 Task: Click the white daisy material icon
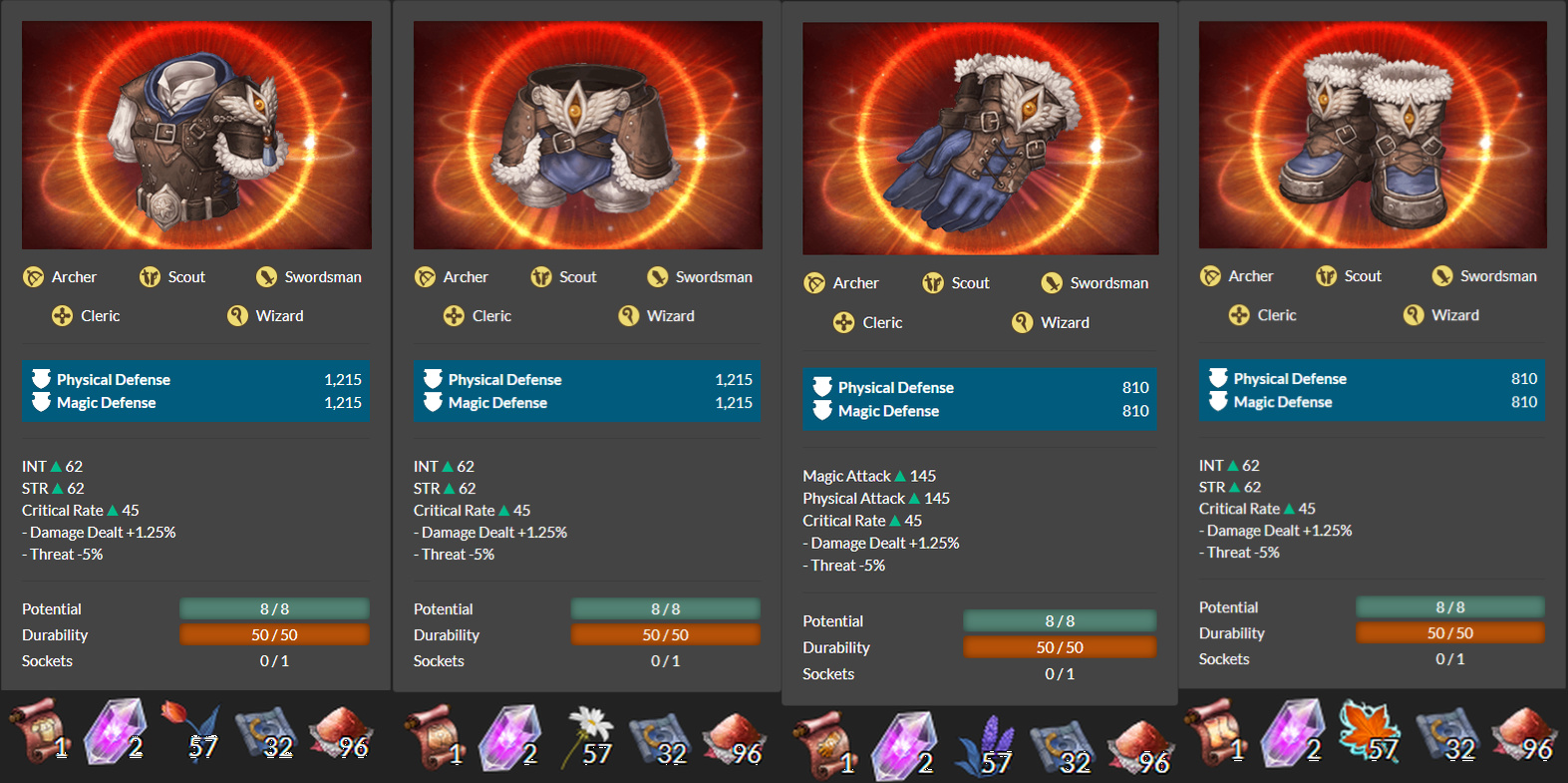(x=586, y=736)
